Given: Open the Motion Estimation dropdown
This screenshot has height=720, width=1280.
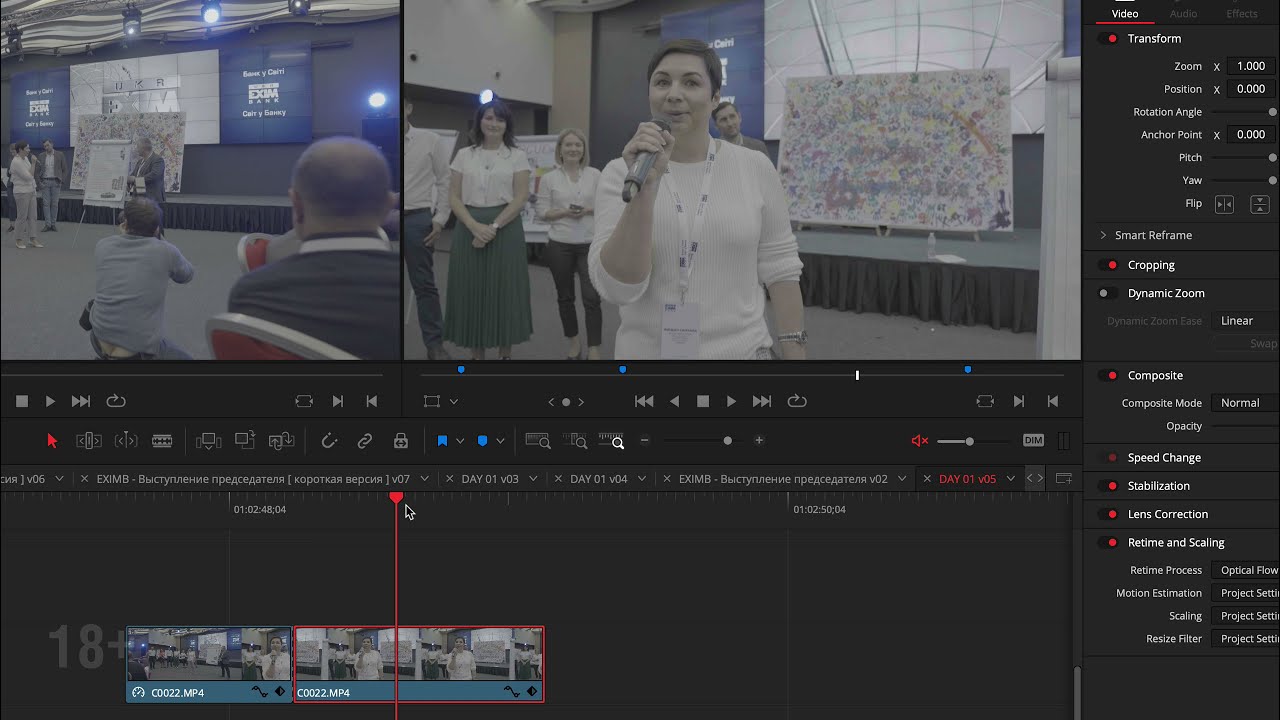Looking at the screenshot, I should coord(1245,593).
